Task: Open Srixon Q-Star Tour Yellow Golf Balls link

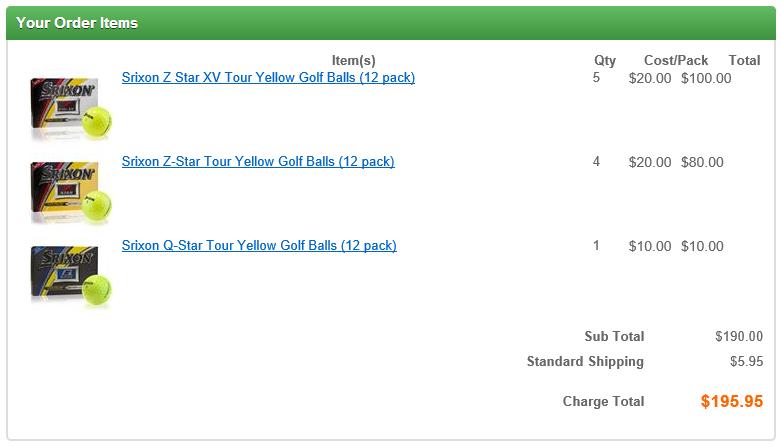Action: coord(259,245)
